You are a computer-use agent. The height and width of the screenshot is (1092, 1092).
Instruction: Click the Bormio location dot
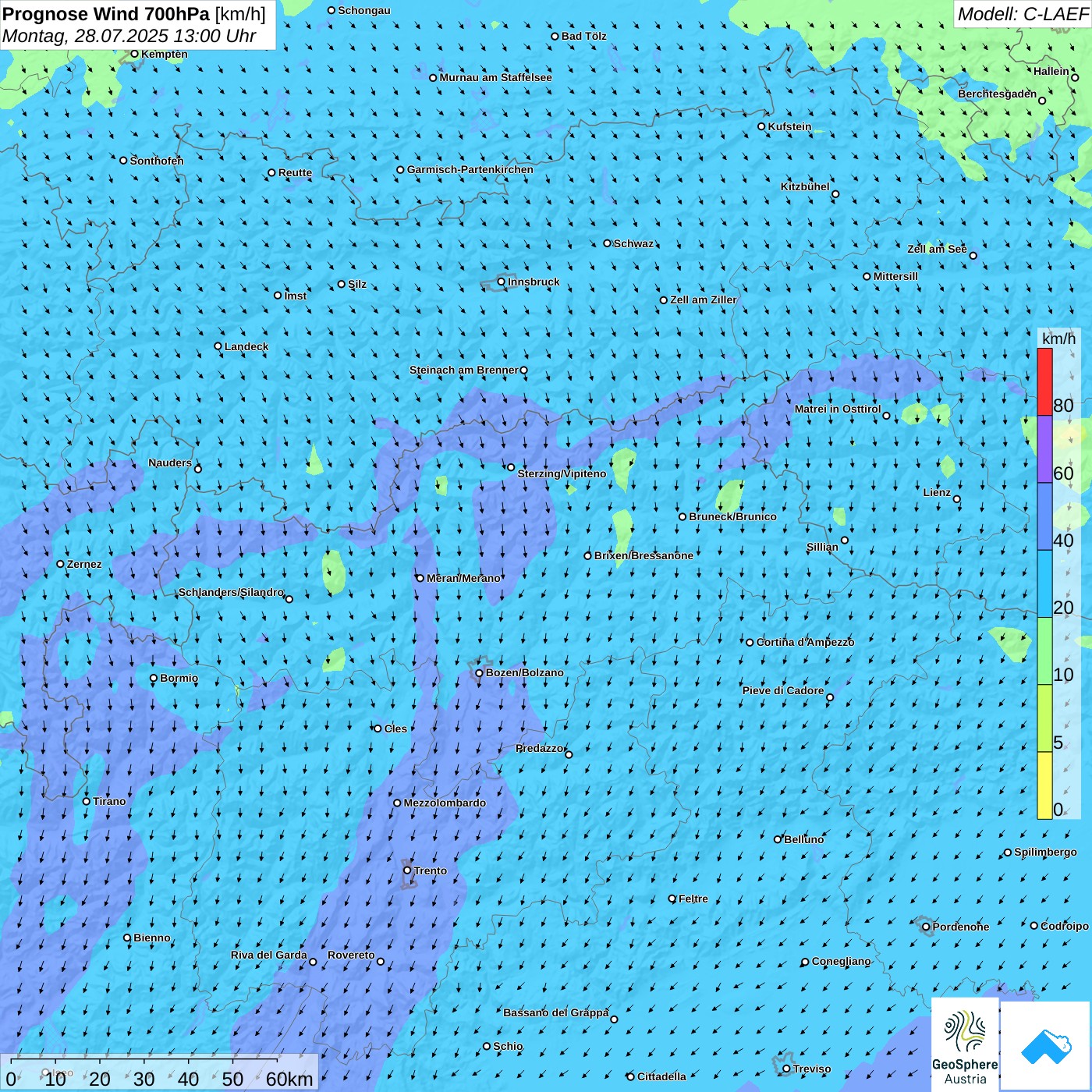154,678
